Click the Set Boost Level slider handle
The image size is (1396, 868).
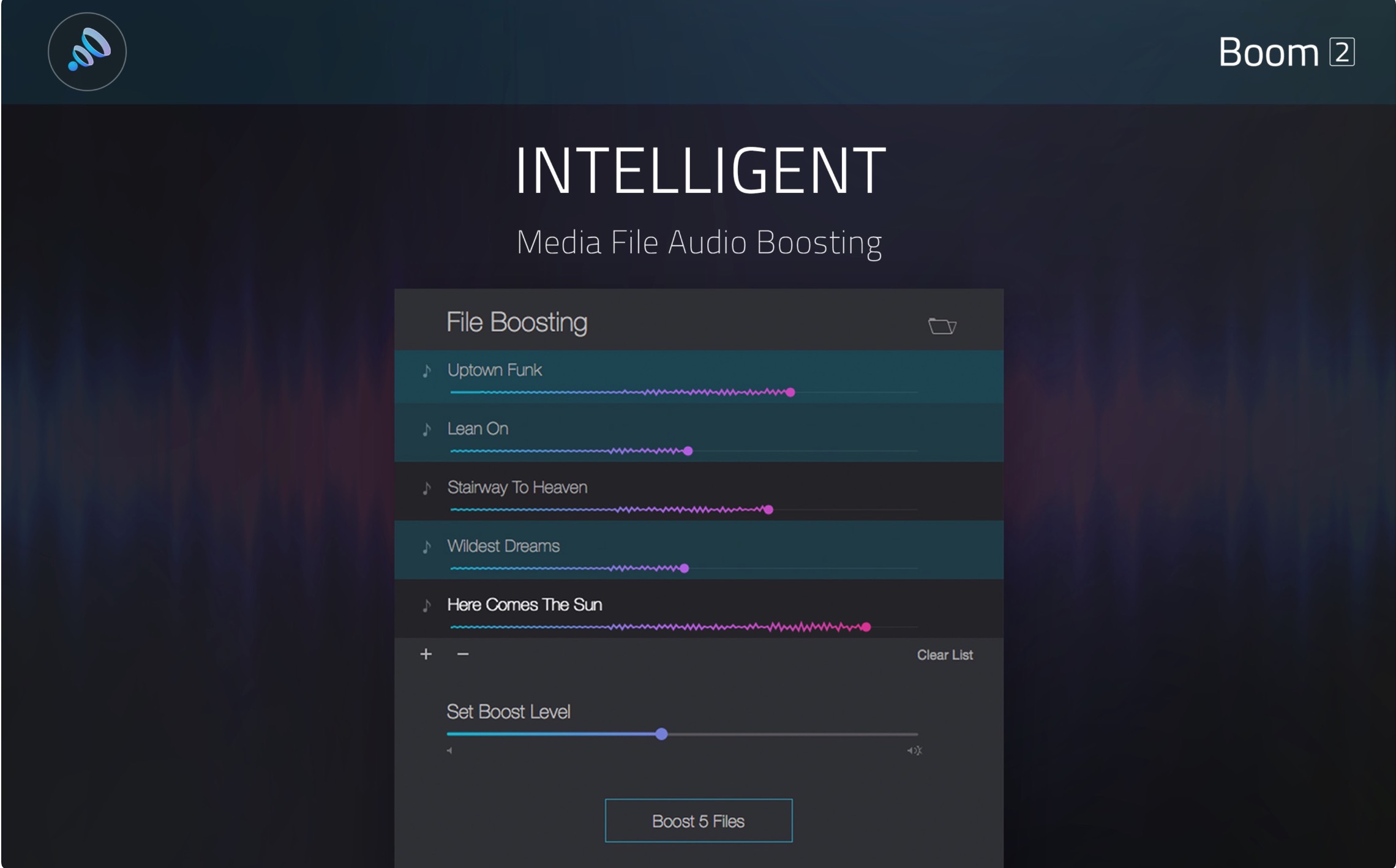pos(661,734)
